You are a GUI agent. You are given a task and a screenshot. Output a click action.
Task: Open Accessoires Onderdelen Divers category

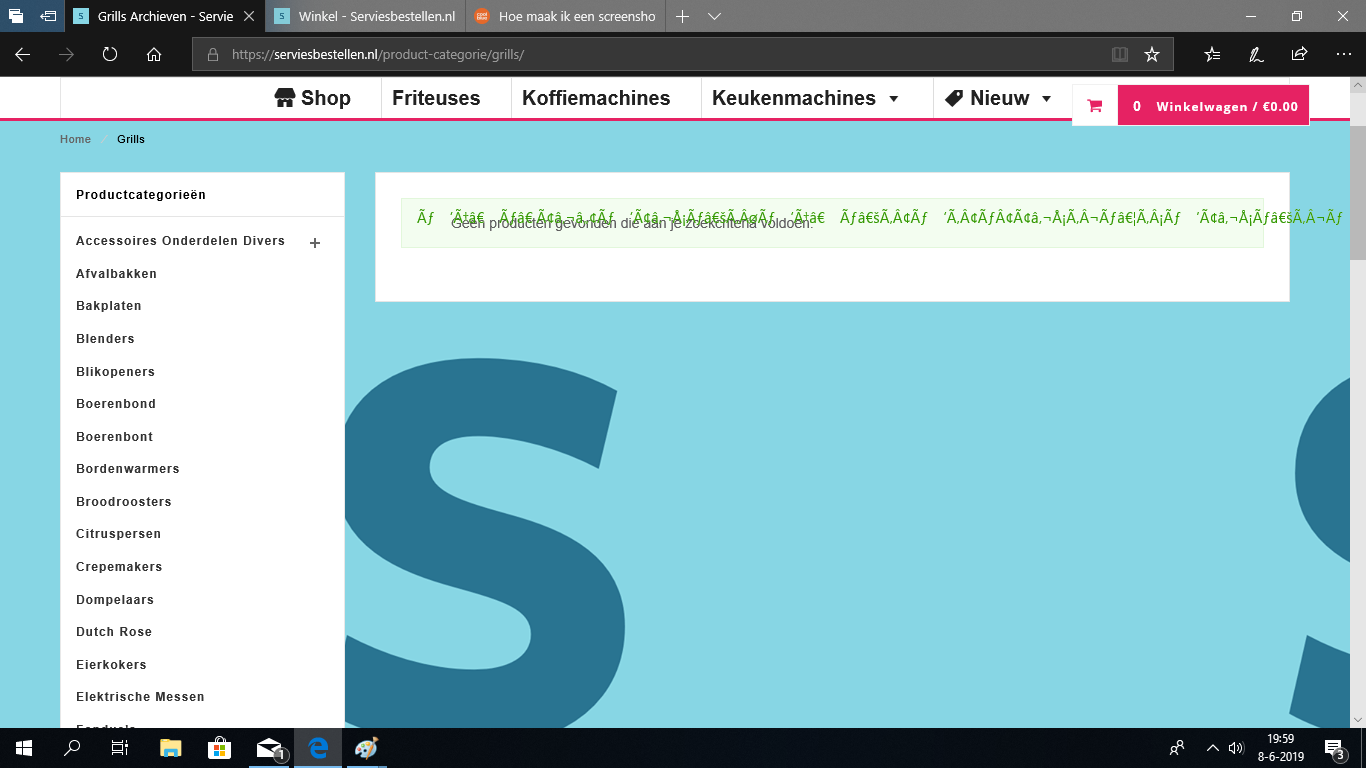(x=180, y=241)
